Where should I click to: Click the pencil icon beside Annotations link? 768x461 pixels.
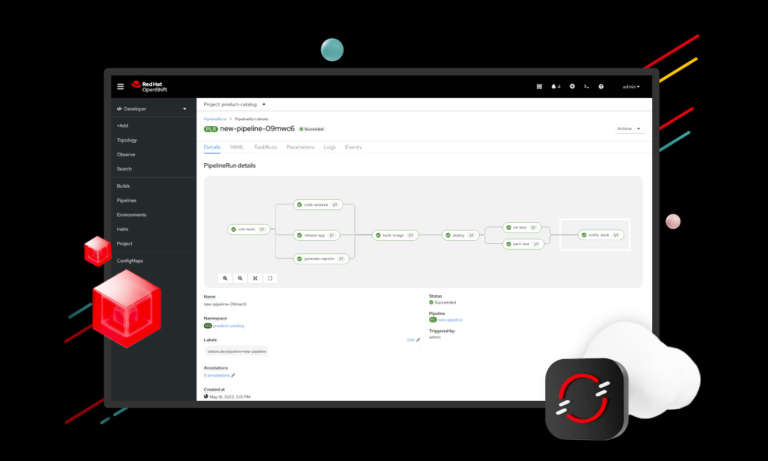click(x=233, y=375)
